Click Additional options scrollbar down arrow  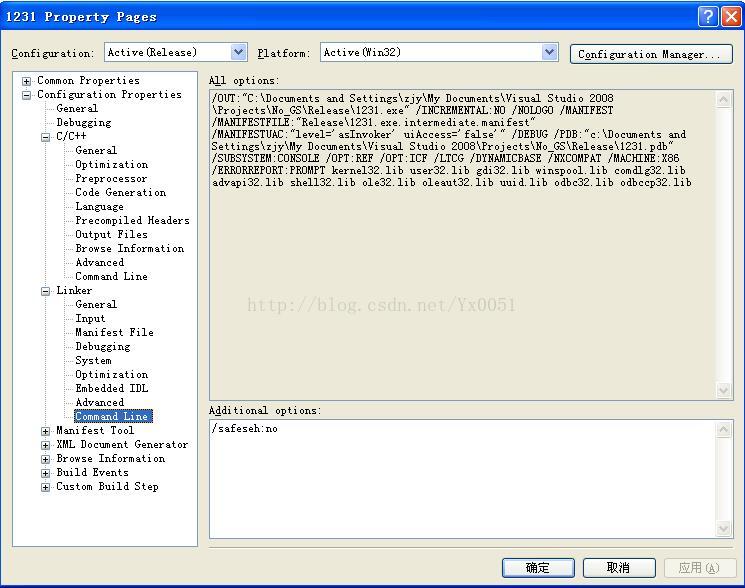[x=724, y=529]
